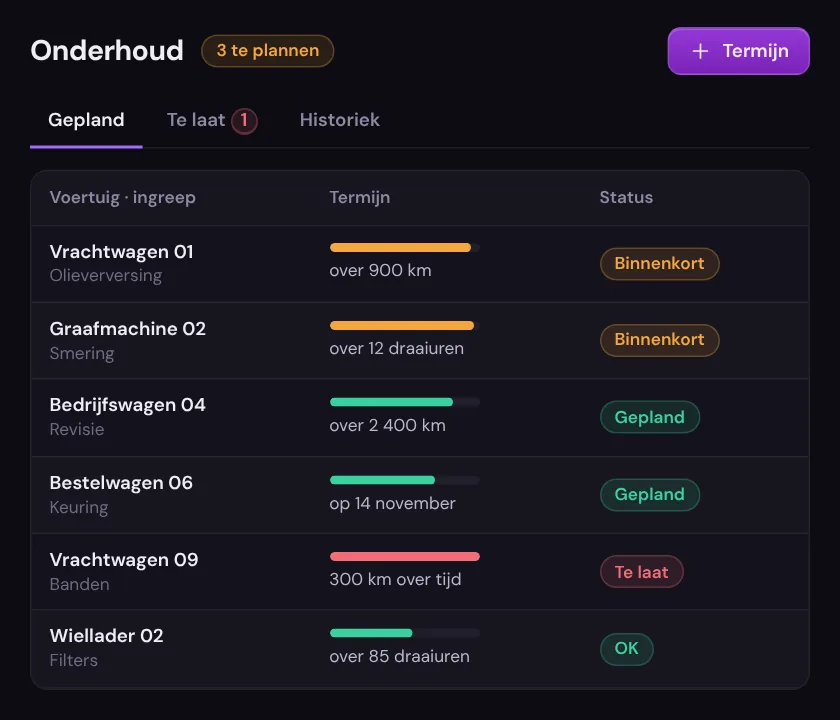Click the op 14 november text
The image size is (840, 720).
pos(392,504)
